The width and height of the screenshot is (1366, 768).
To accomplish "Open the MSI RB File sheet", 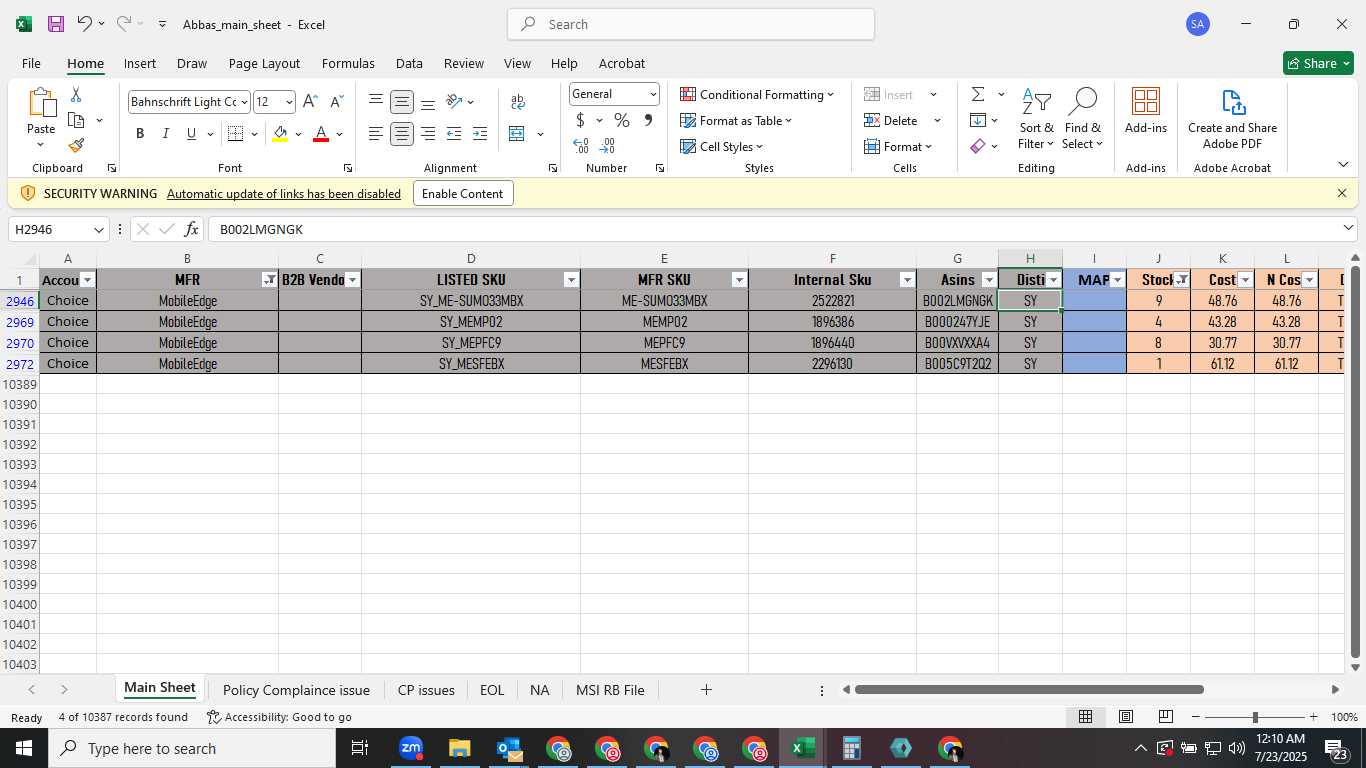I will tap(610, 690).
